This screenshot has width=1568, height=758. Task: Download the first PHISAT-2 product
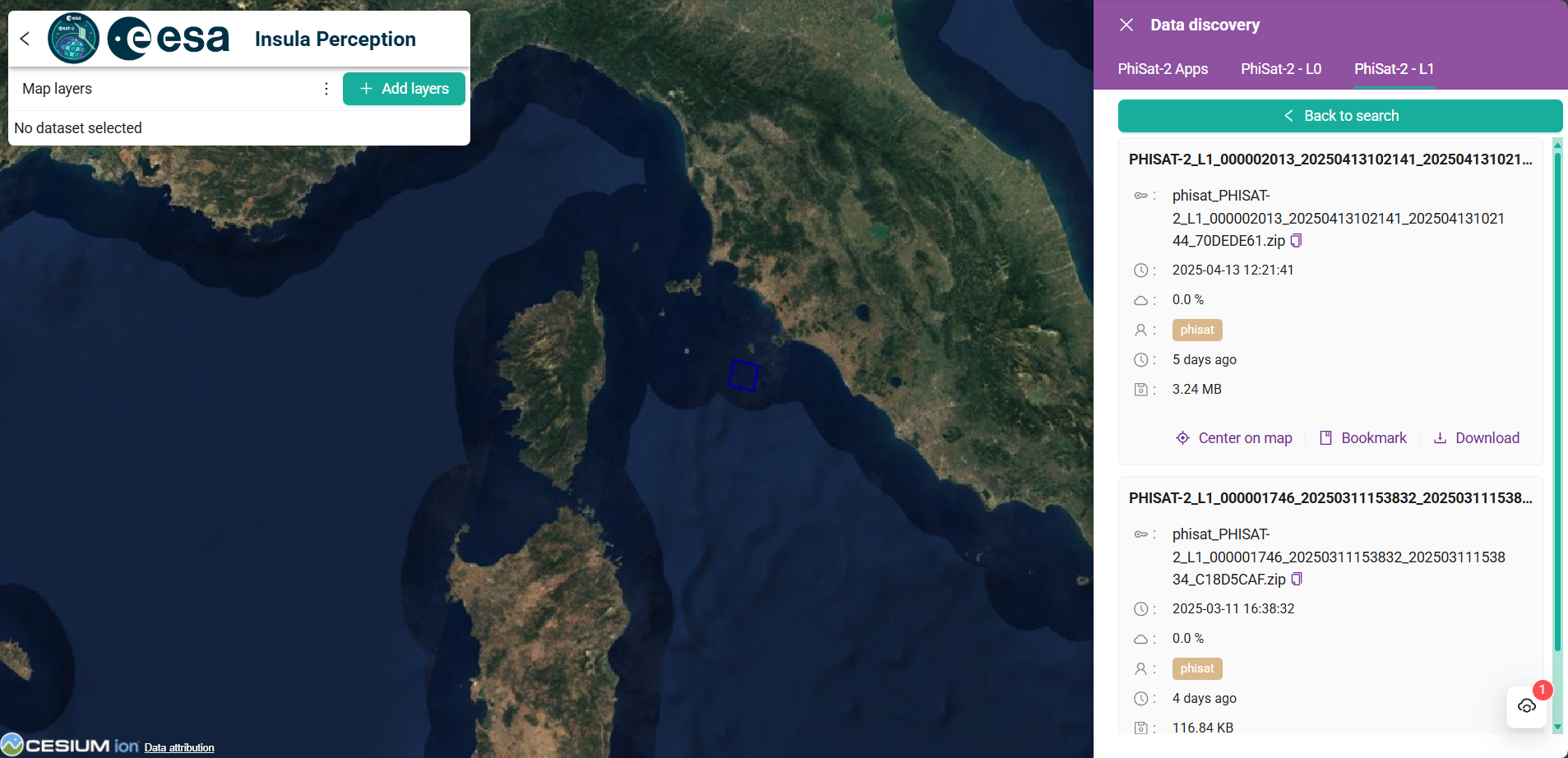(x=1476, y=438)
